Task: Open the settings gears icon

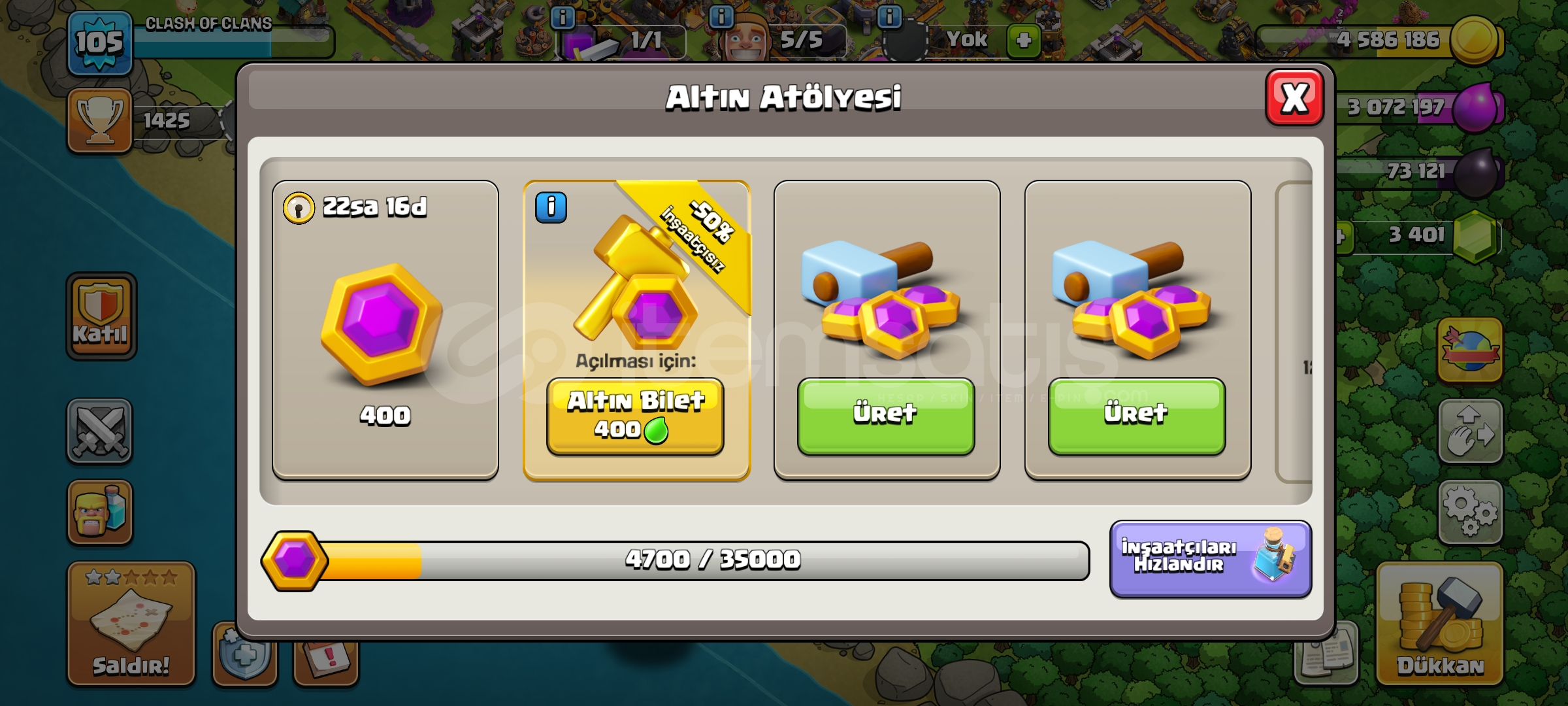Action: pyautogui.click(x=1470, y=512)
